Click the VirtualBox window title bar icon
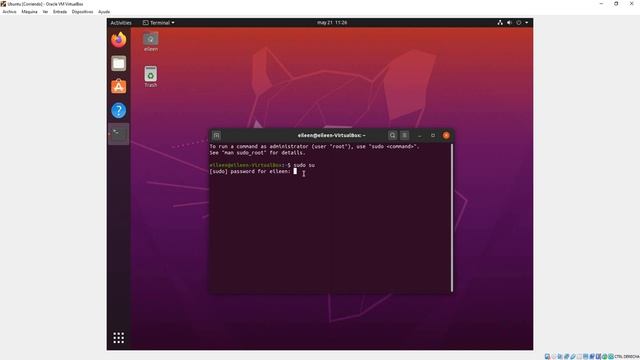The width and height of the screenshot is (640, 360). tap(3, 4)
